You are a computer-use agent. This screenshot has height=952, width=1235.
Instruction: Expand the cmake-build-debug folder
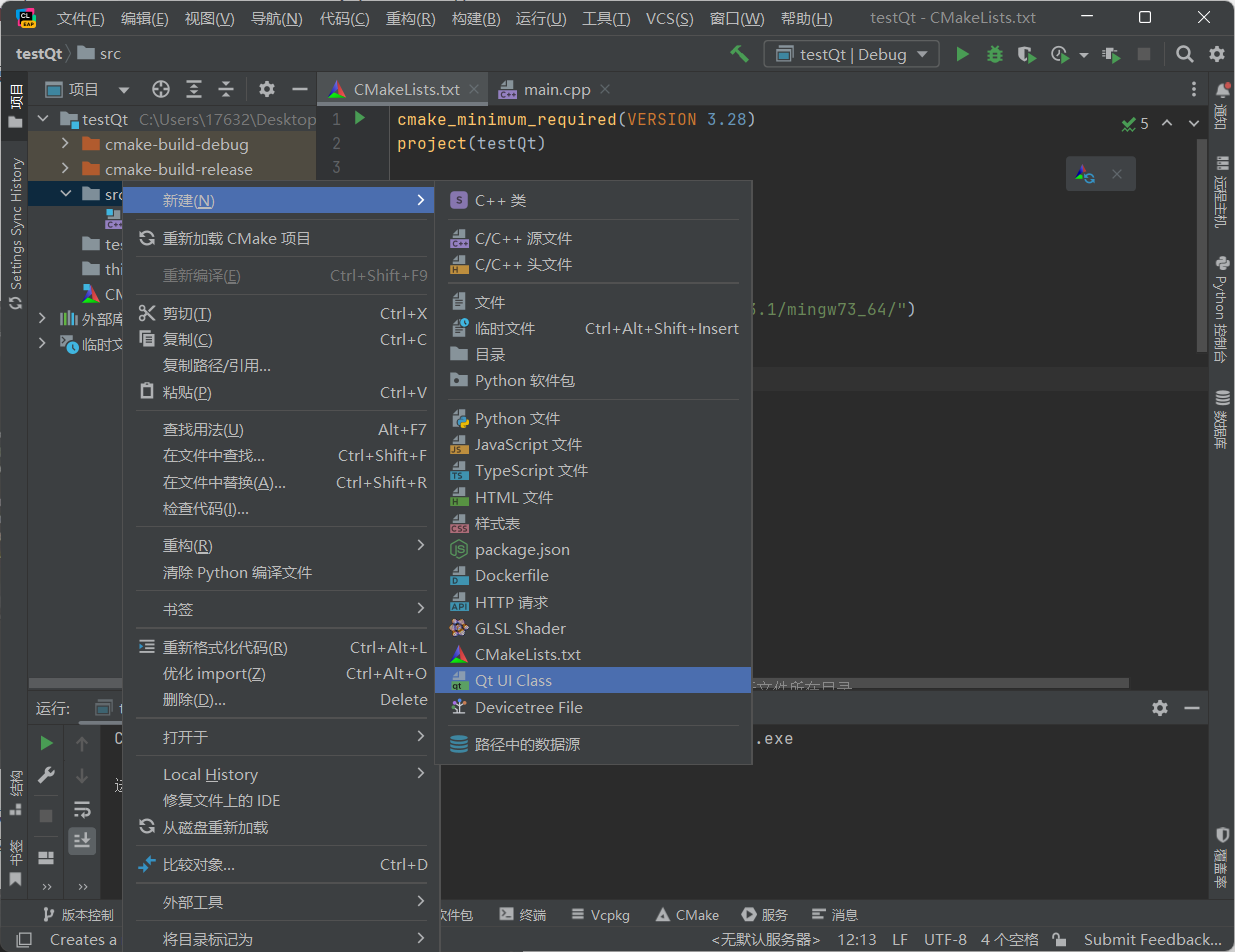coord(66,144)
